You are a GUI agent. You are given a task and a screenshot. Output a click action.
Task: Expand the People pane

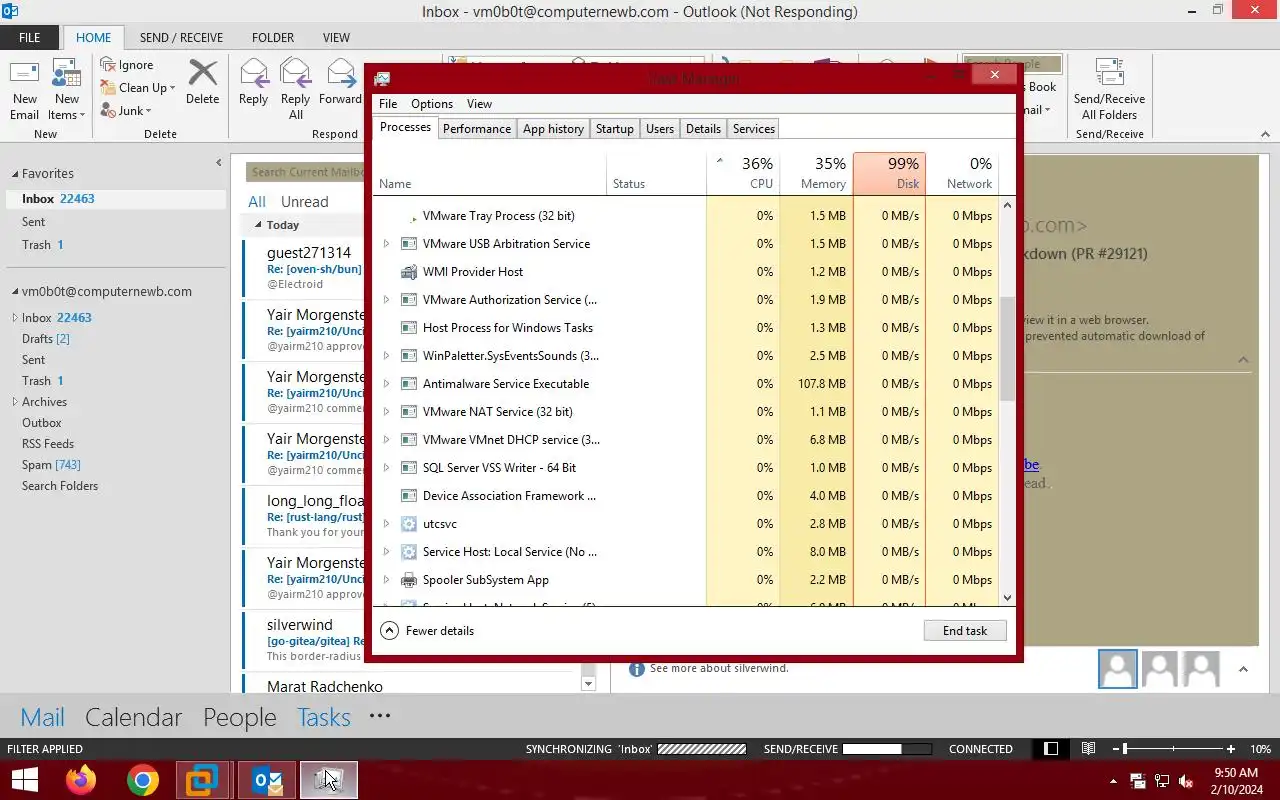[x=1243, y=670]
